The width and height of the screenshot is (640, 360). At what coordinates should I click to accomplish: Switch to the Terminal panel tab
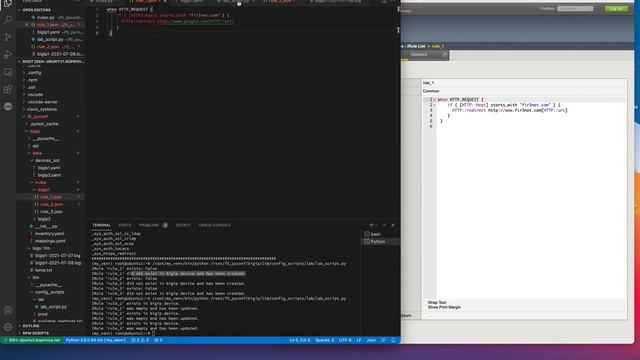101,225
